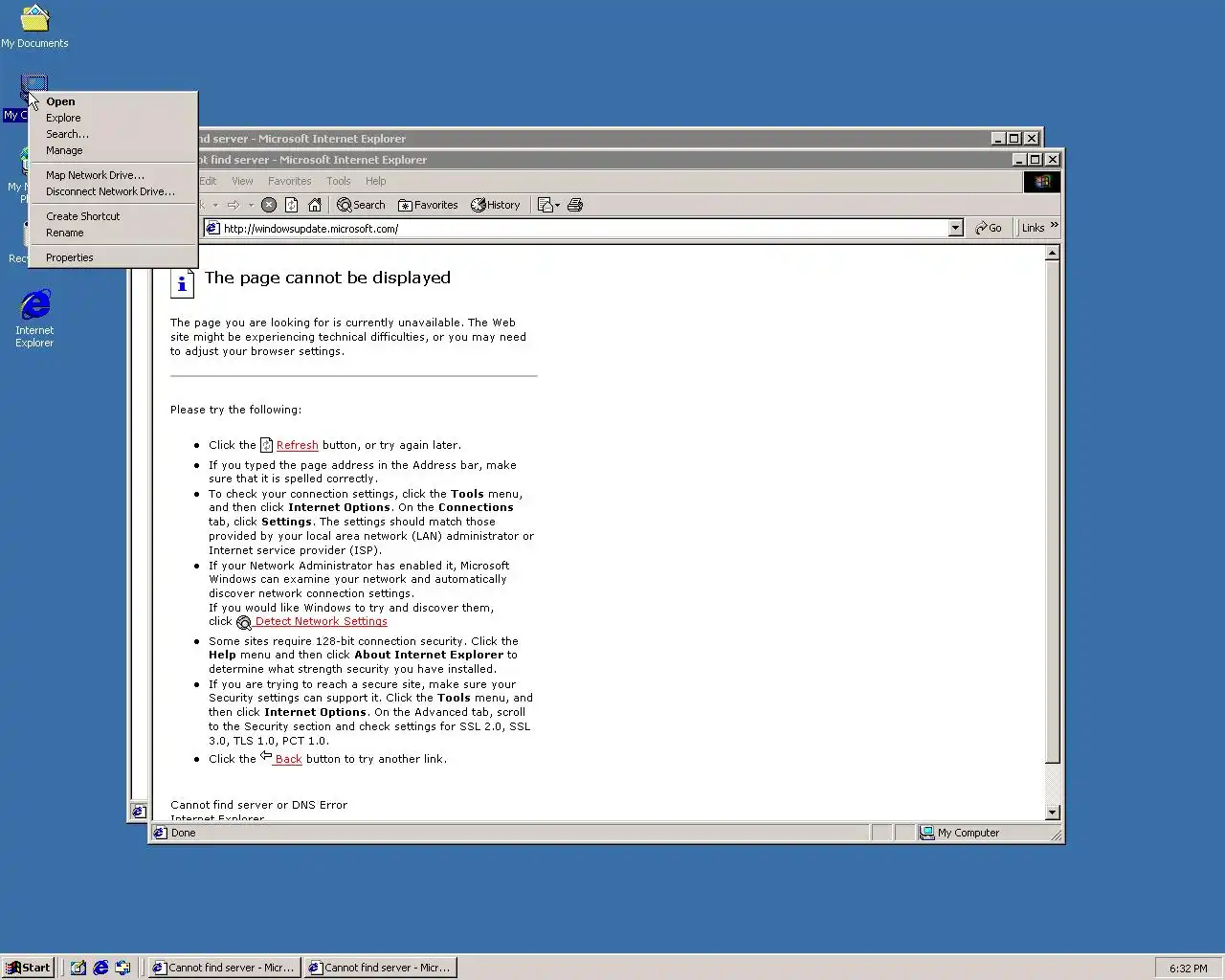Close the back Internet Explorer window

tap(1032, 139)
